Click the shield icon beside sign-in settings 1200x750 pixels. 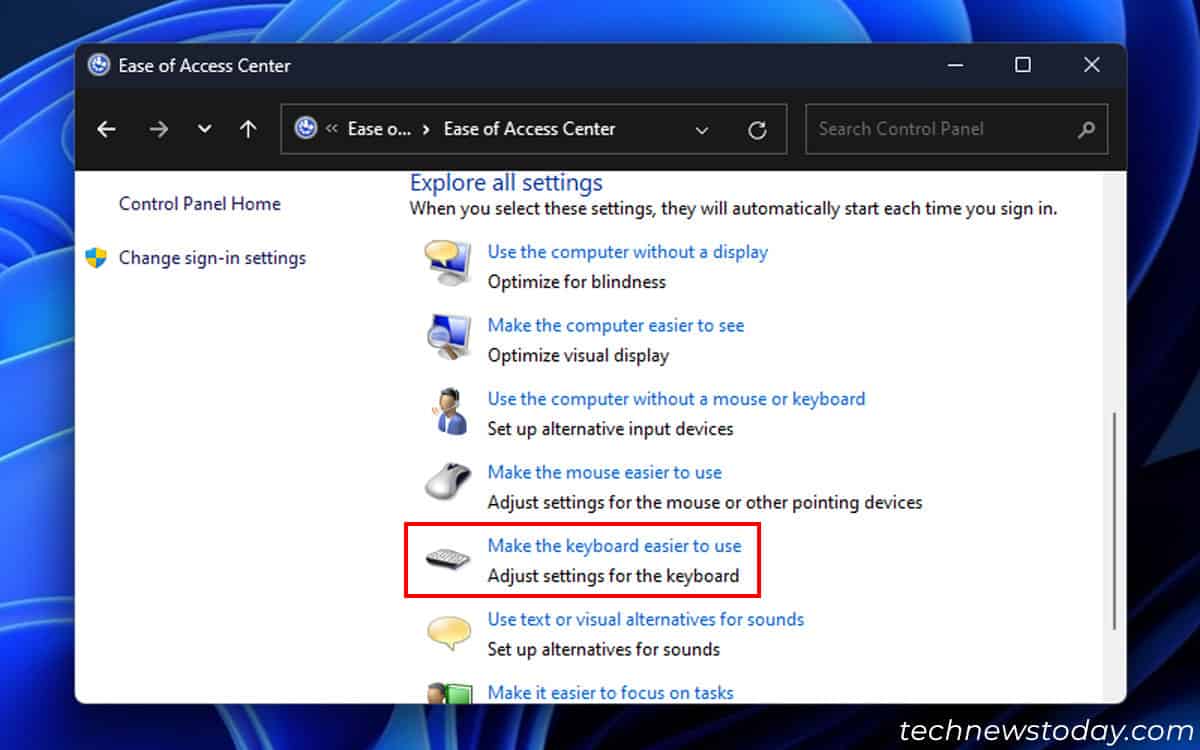(x=96, y=258)
